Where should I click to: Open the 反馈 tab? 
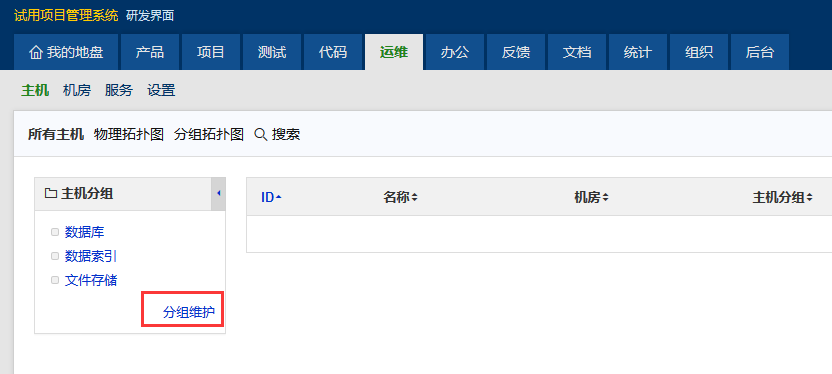516,52
